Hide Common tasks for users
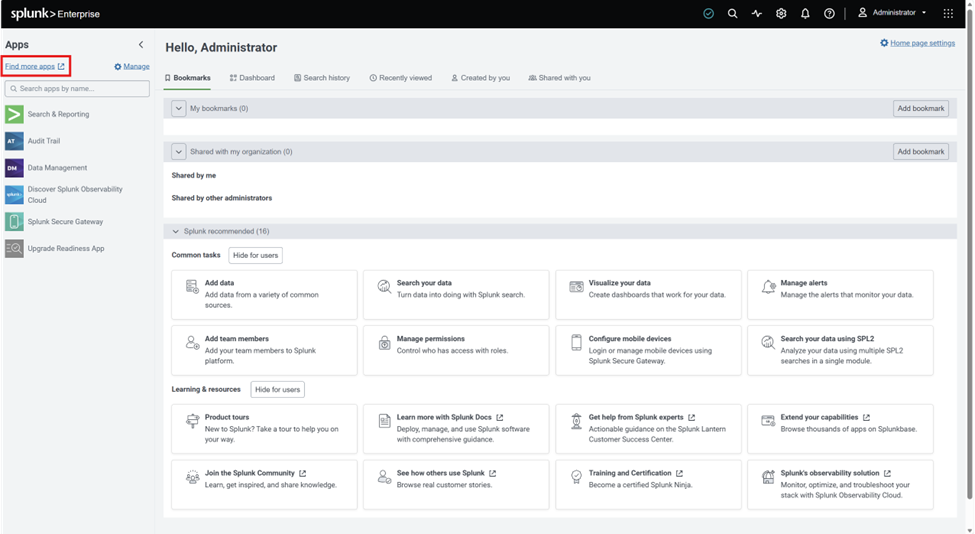The width and height of the screenshot is (975, 534). [256, 255]
